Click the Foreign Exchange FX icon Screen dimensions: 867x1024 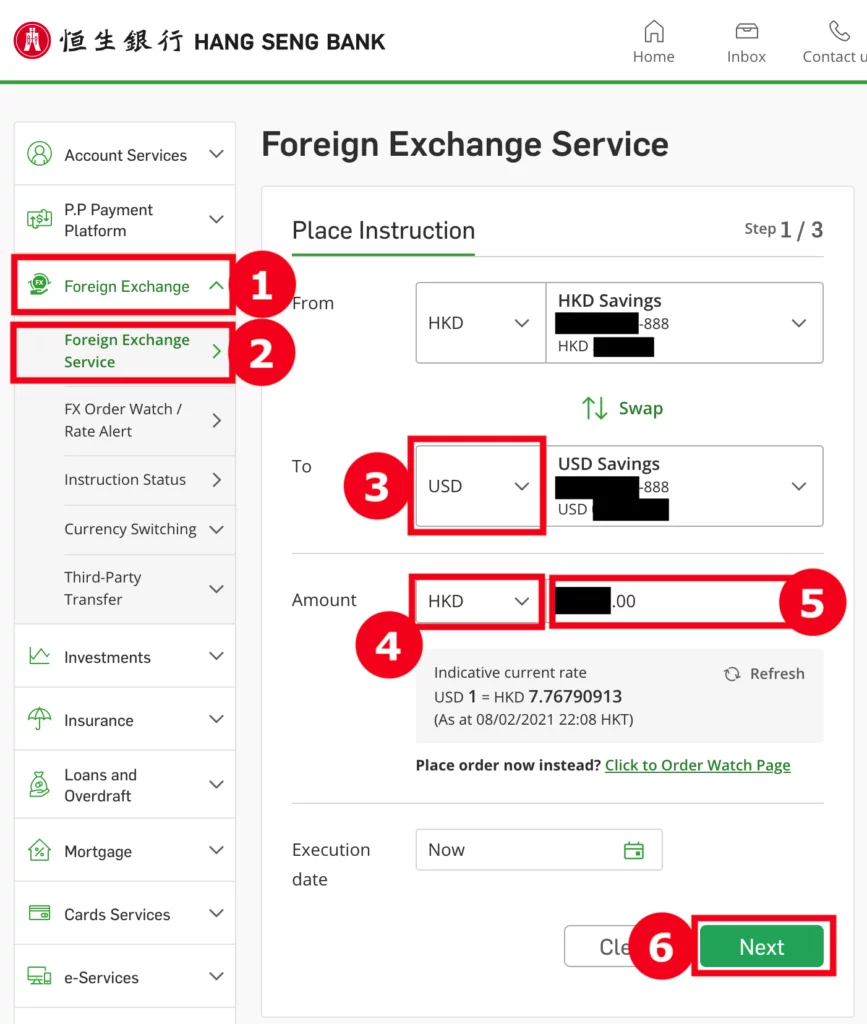[39, 285]
